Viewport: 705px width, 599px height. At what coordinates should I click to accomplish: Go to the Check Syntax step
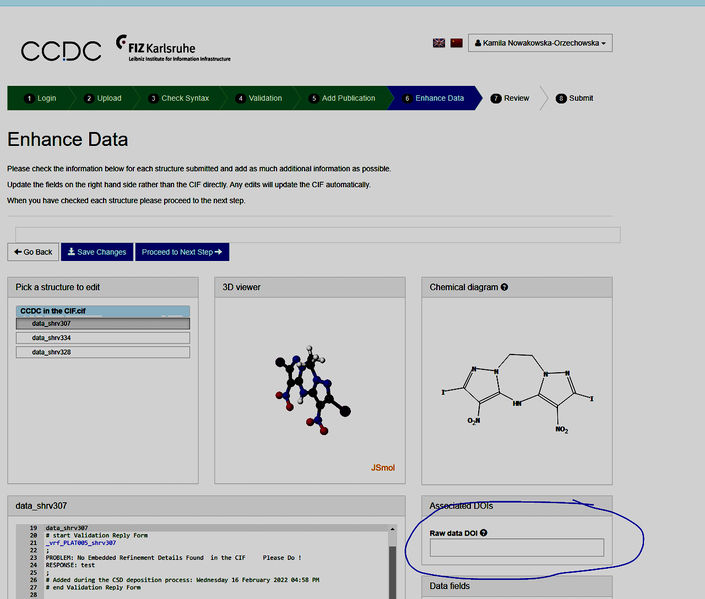(x=179, y=98)
